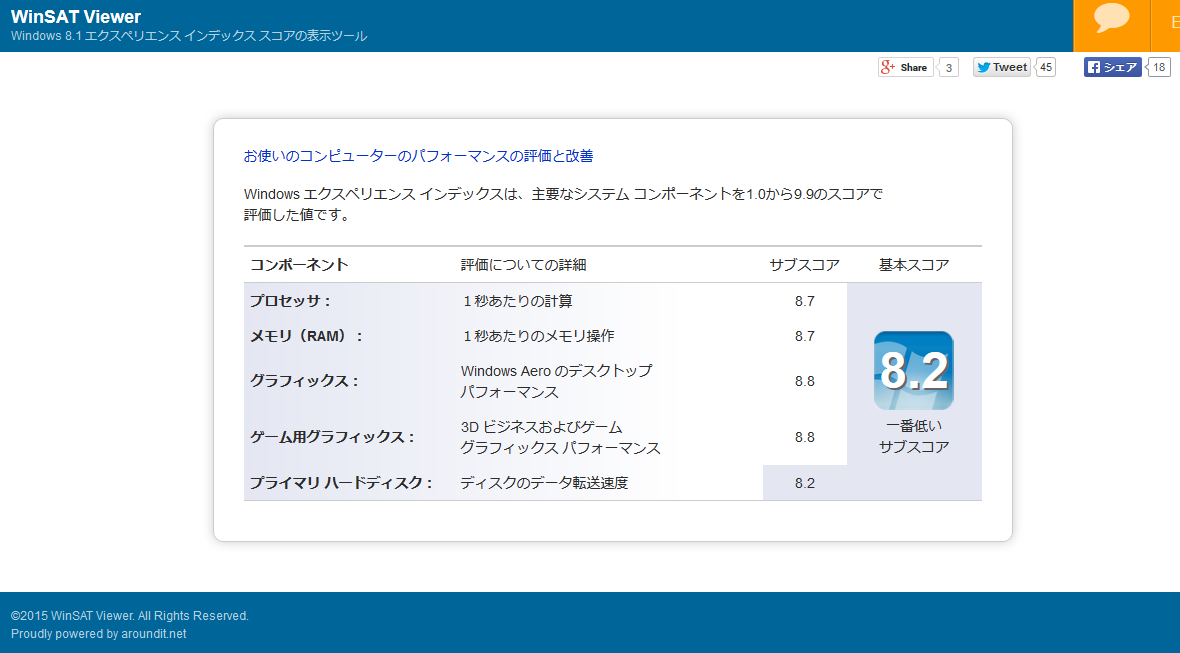This screenshot has height=653, width=1180.
Task: Select the サブスコア column header
Action: (x=804, y=265)
